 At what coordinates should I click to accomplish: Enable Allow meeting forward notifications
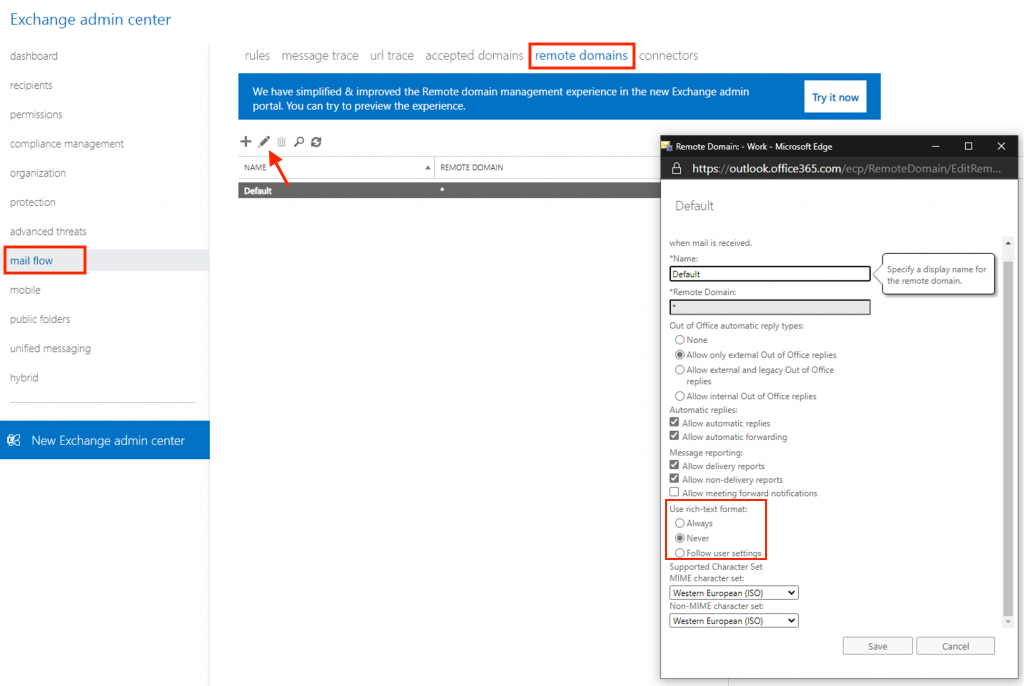tap(674, 492)
